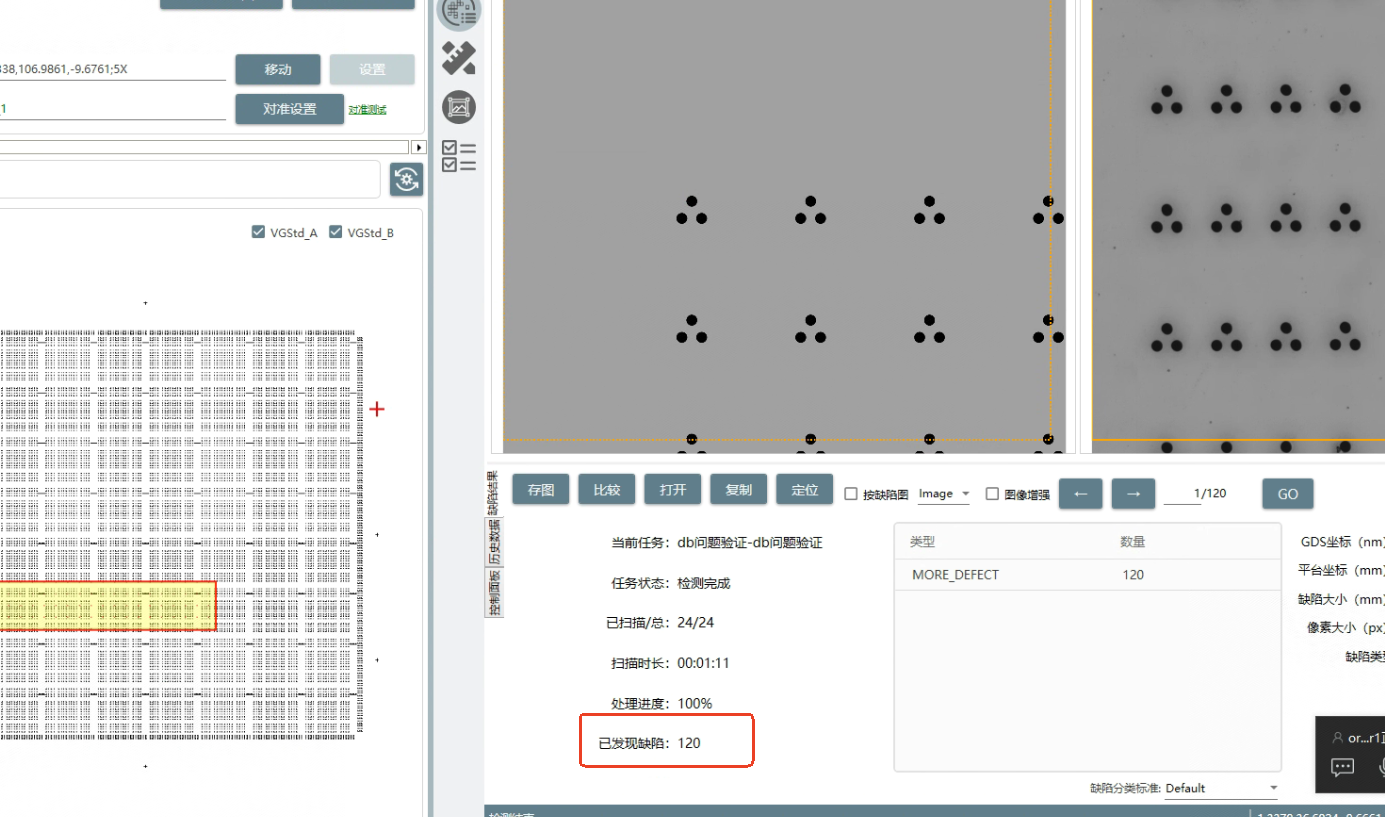This screenshot has width=1385, height=817.
Task: Click the 打开 button
Action: 673,490
